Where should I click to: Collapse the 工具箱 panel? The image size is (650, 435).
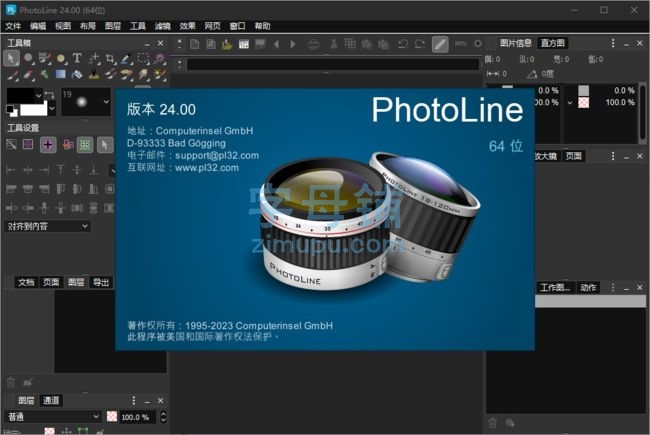tap(147, 44)
